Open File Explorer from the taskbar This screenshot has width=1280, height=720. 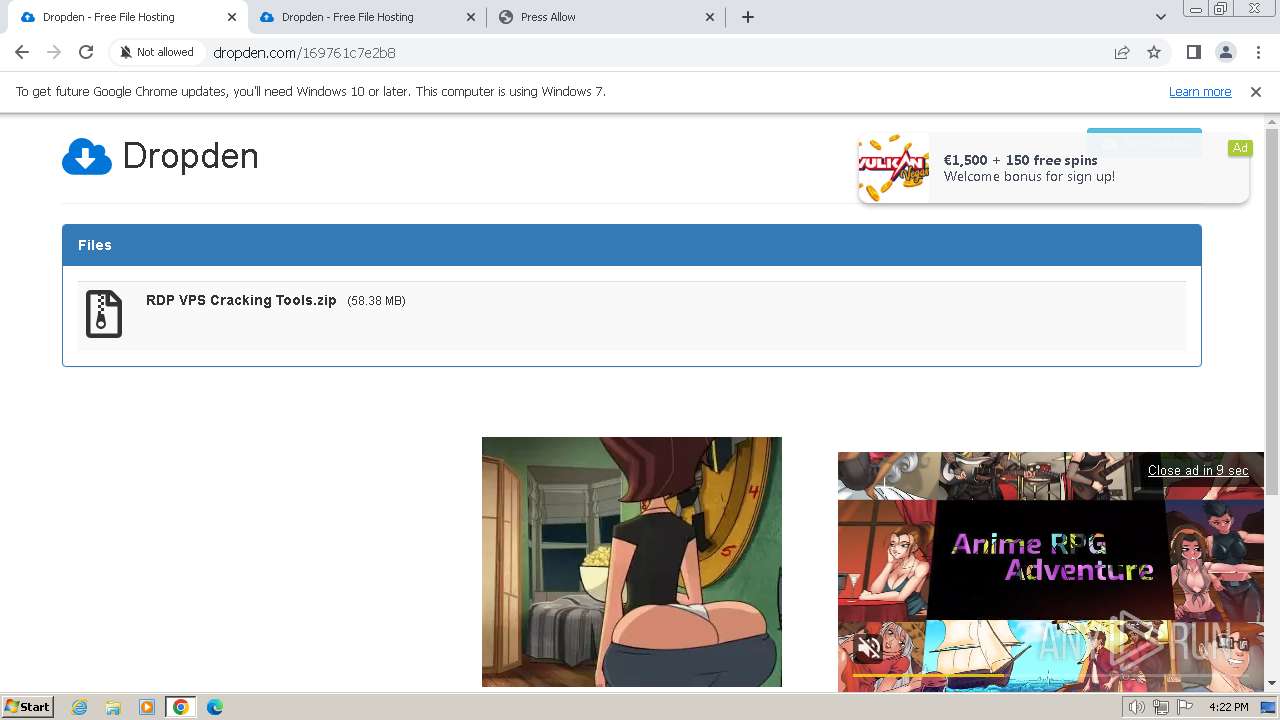coord(113,707)
